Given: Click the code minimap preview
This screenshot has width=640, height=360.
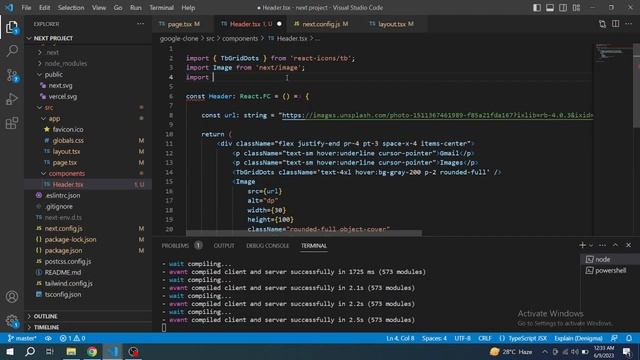Looking at the screenshot, I should coord(613,53).
